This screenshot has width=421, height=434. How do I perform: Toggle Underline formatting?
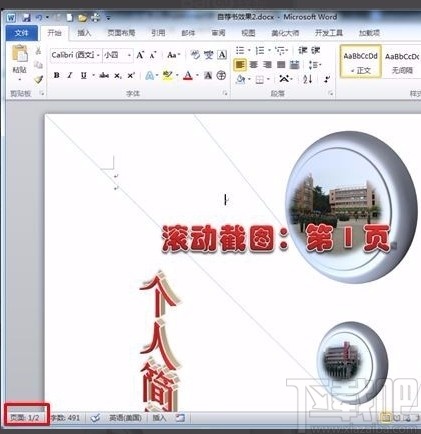(x=84, y=76)
